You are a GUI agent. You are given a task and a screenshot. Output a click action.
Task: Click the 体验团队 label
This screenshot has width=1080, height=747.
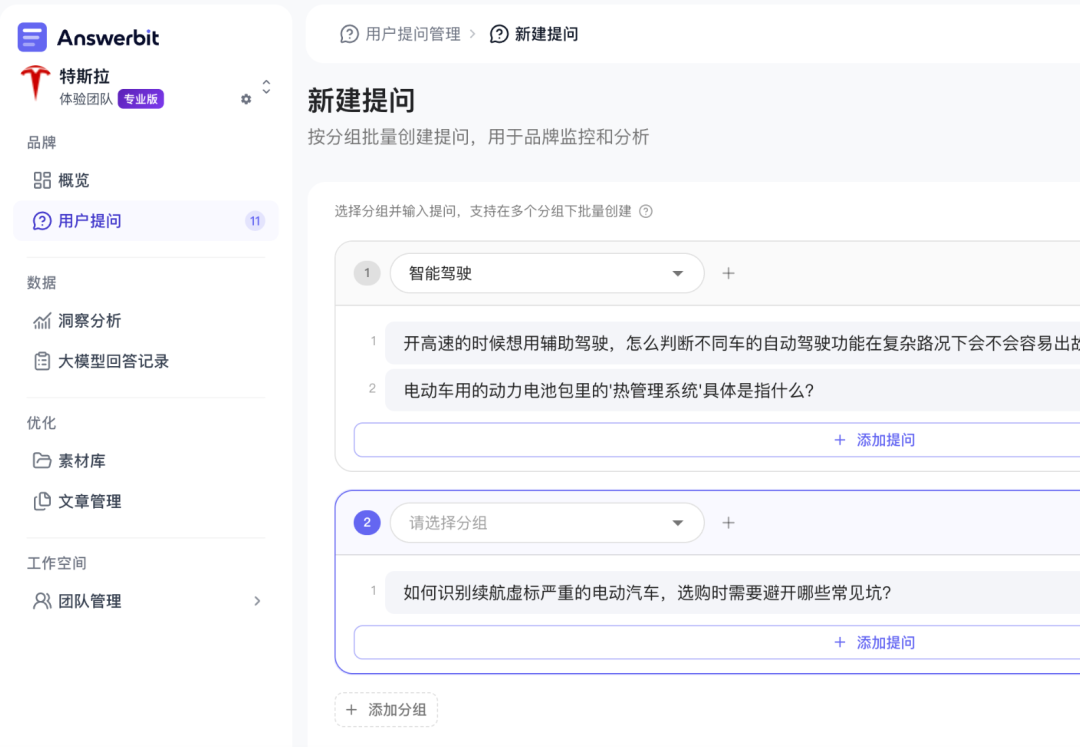click(x=86, y=99)
